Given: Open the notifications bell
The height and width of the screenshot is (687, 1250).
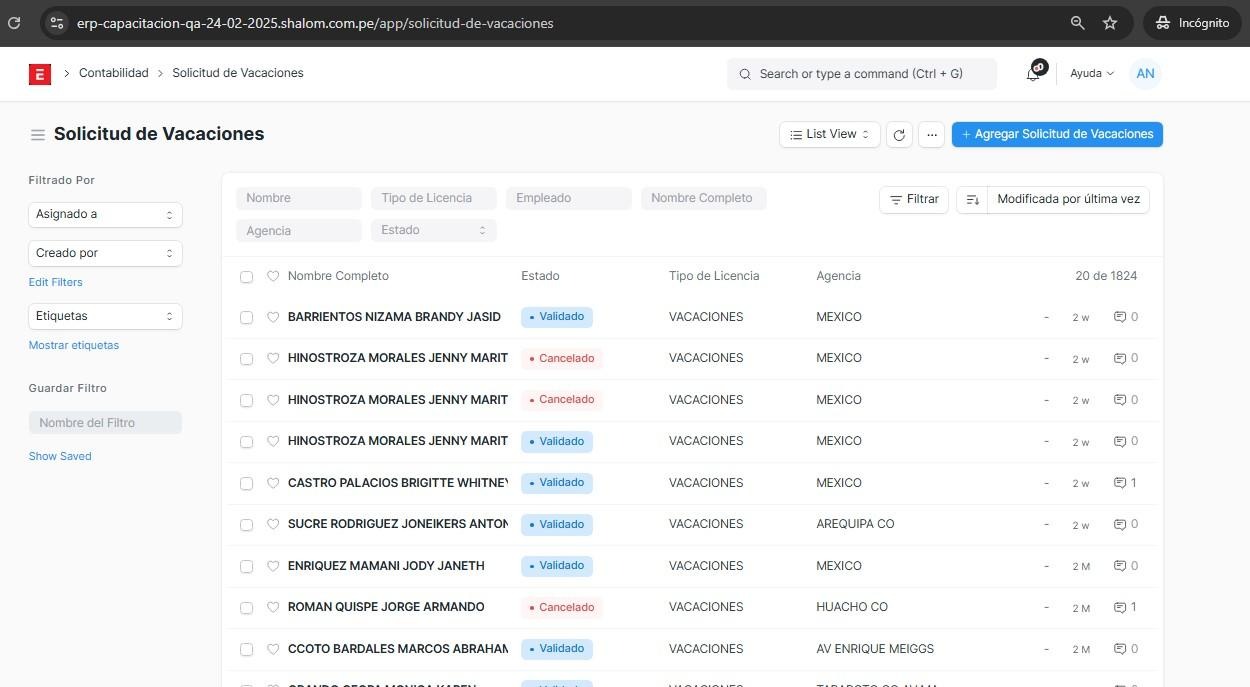Looking at the screenshot, I should click(1034, 73).
